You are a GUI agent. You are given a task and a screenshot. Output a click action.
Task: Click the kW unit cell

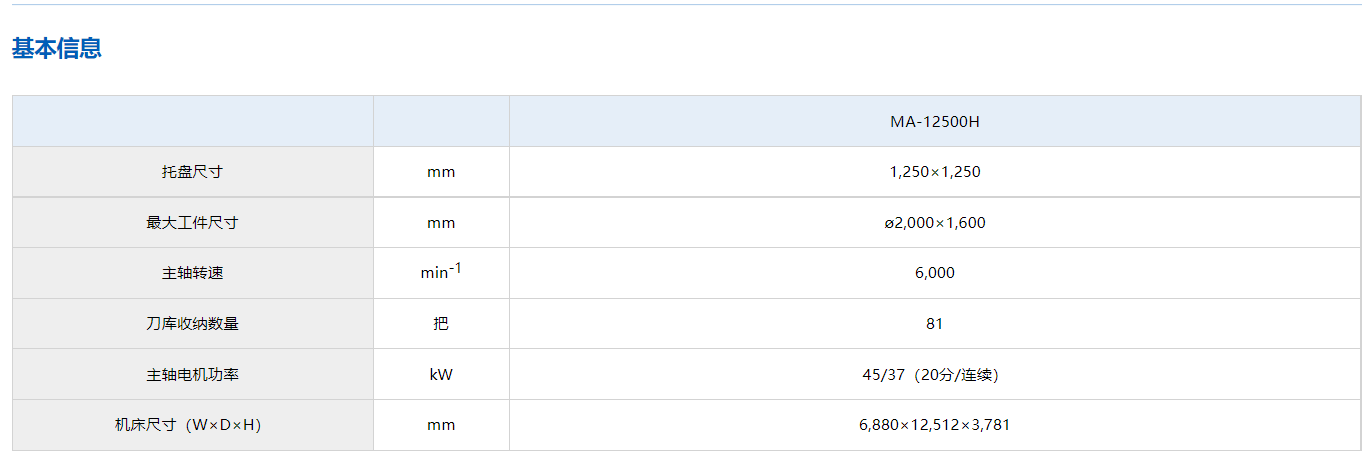click(441, 375)
